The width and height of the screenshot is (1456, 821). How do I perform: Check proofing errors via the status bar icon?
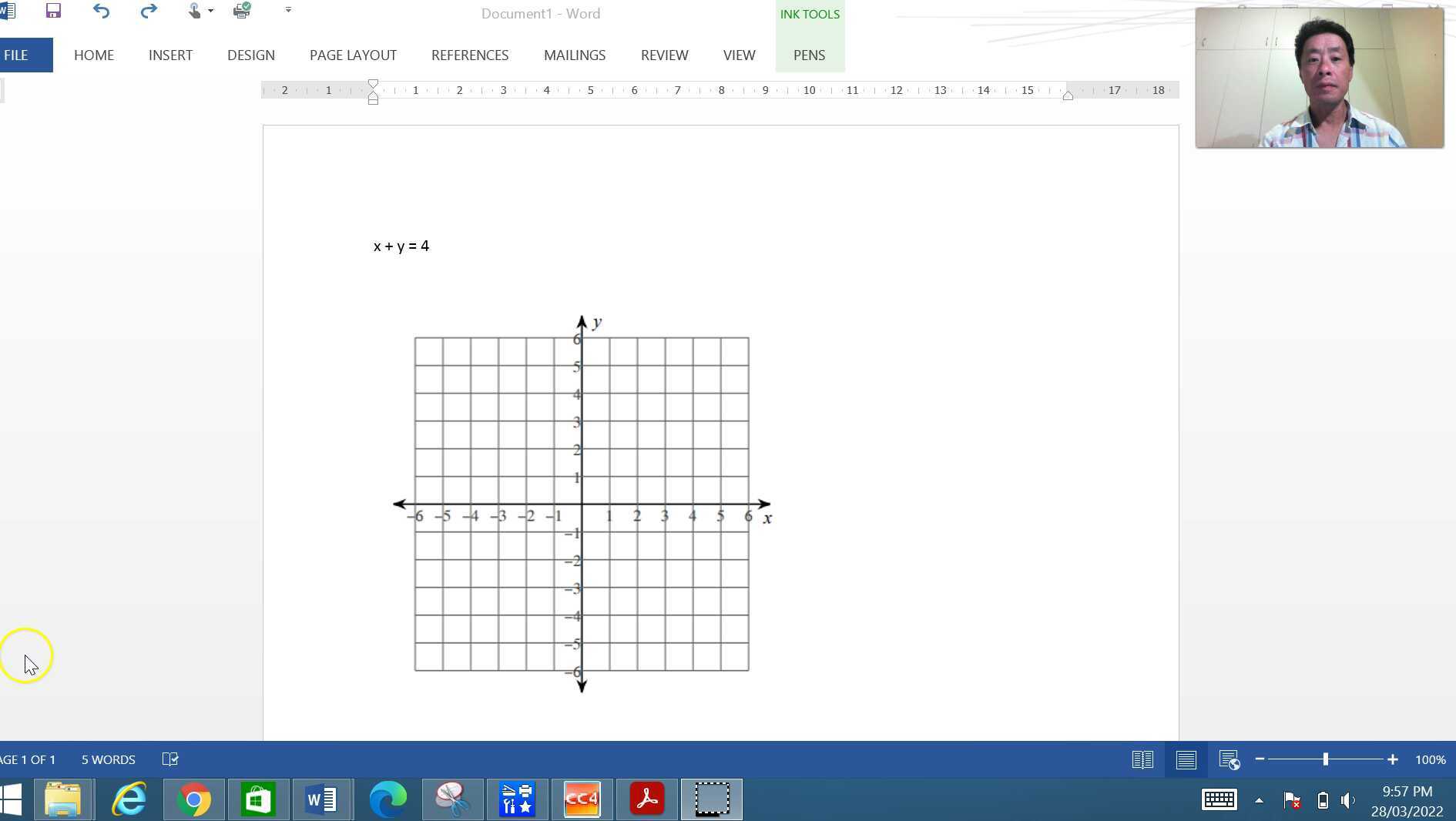coord(169,759)
